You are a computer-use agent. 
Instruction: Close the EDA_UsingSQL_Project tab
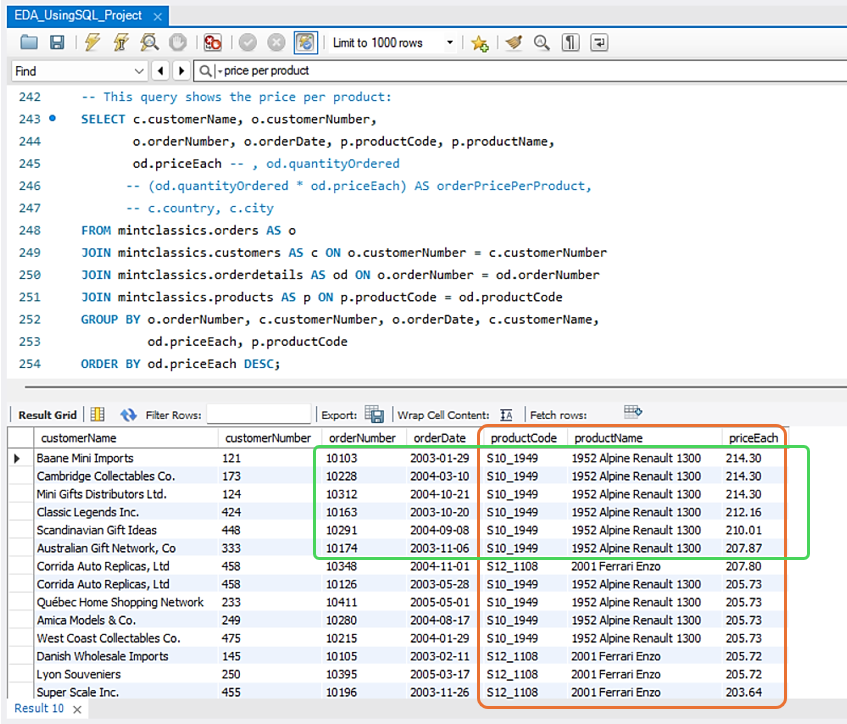pyautogui.click(x=158, y=17)
